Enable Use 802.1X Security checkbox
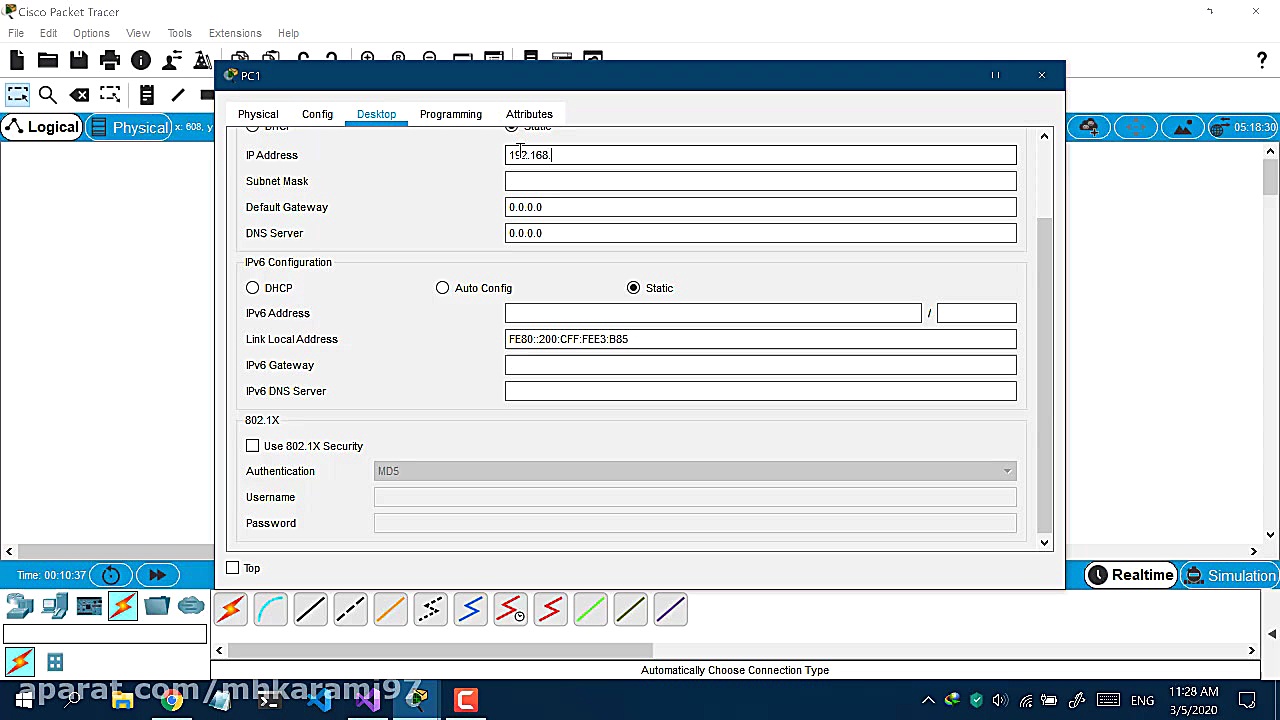The height and width of the screenshot is (720, 1280). pos(253,446)
